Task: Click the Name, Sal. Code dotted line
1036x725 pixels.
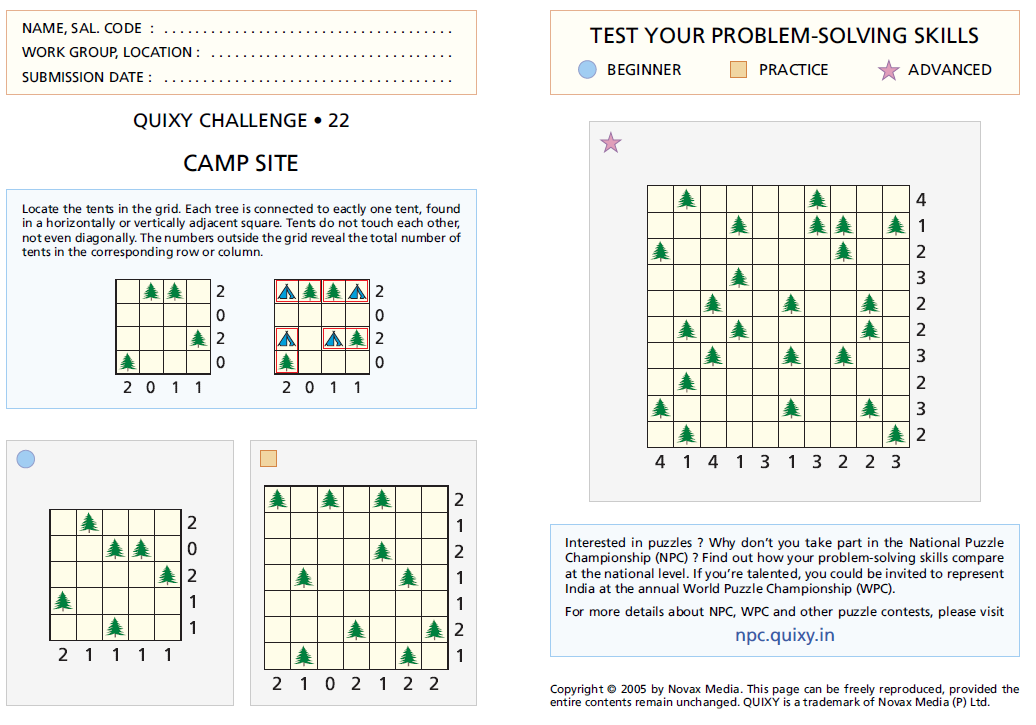Action: [x=308, y=30]
